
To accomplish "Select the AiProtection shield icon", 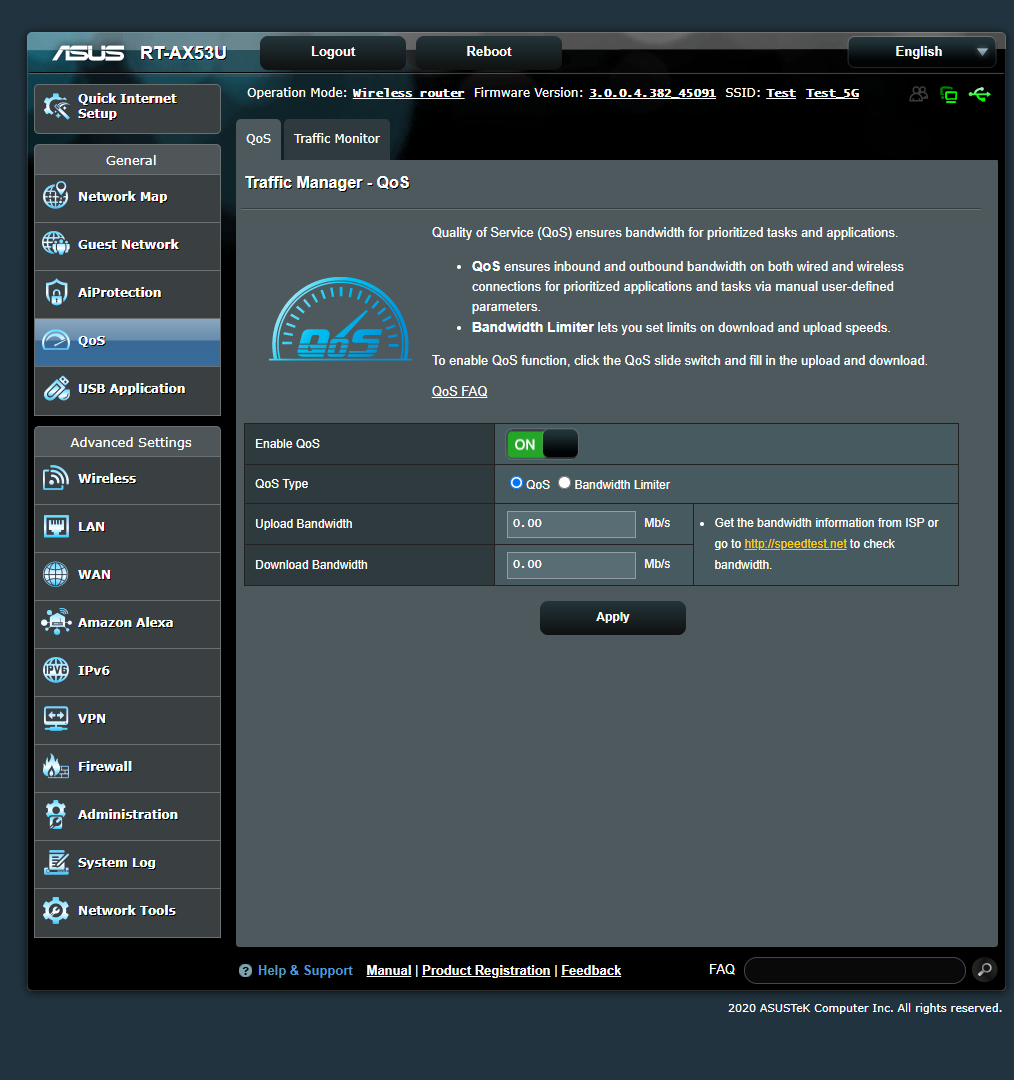I will pyautogui.click(x=55, y=292).
